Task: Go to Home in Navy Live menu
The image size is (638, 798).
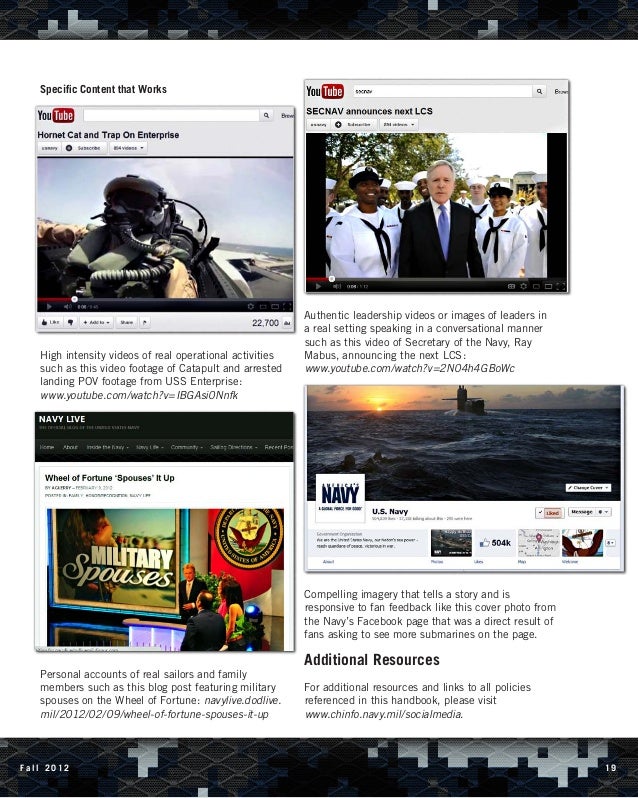Action: pos(47,447)
